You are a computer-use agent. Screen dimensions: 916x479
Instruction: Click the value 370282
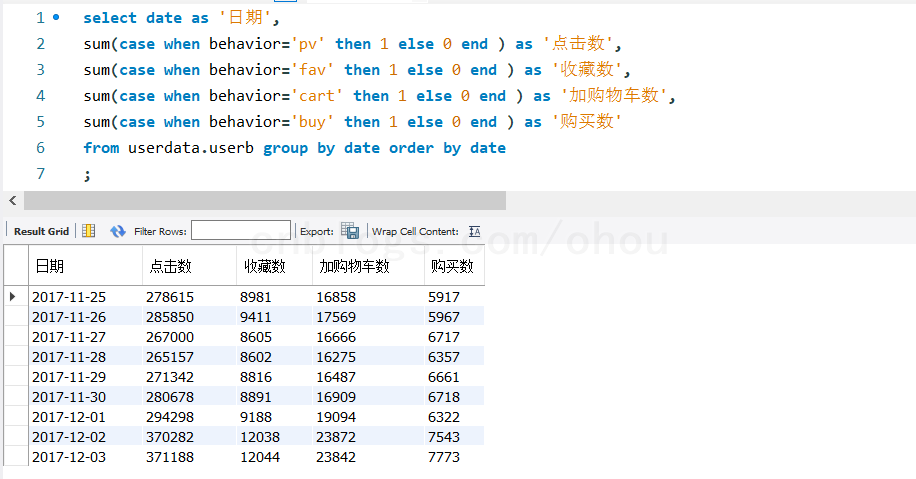point(170,437)
